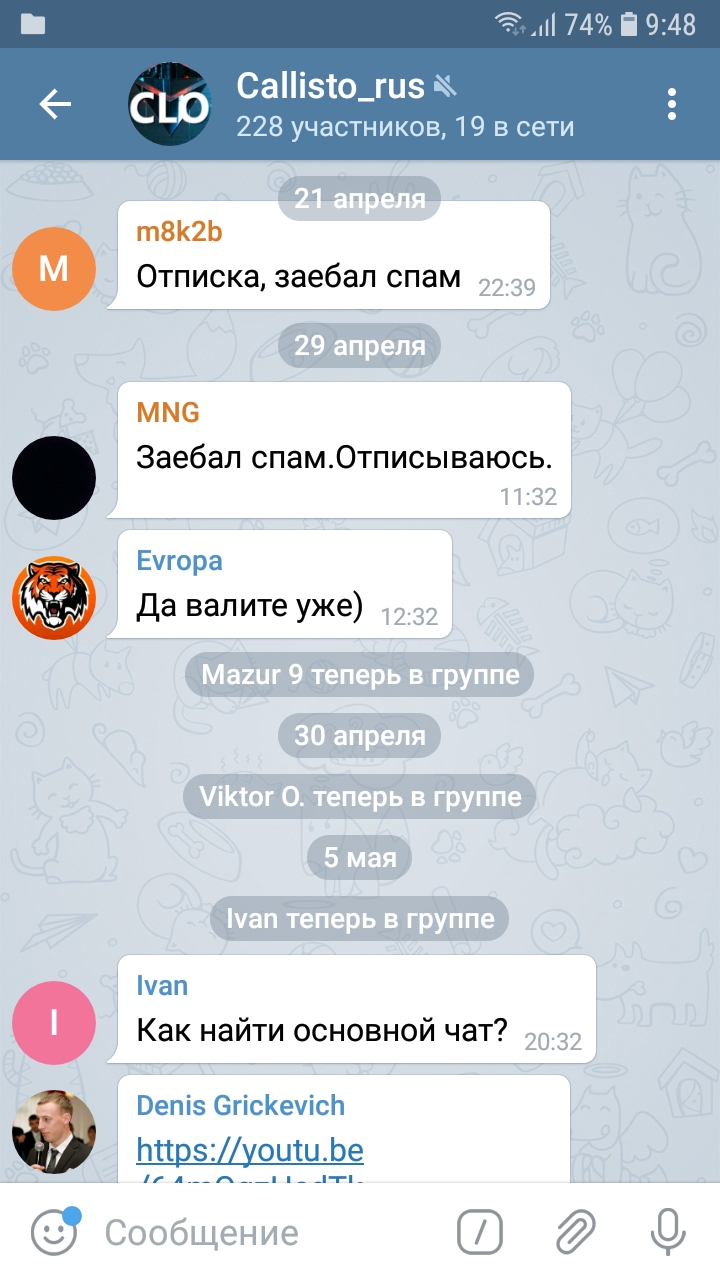
Task: Open m8k2b orange M avatar
Action: pos(54,268)
